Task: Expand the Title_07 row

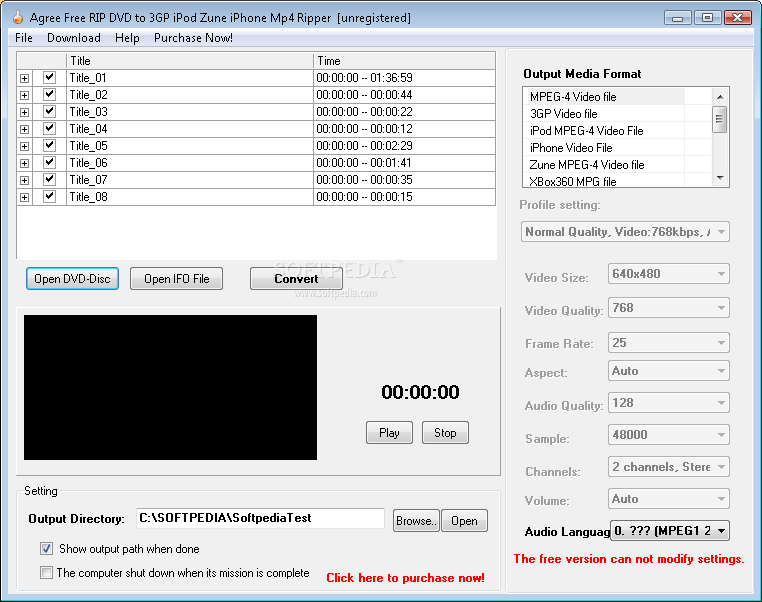Action: pyautogui.click(x=24, y=180)
